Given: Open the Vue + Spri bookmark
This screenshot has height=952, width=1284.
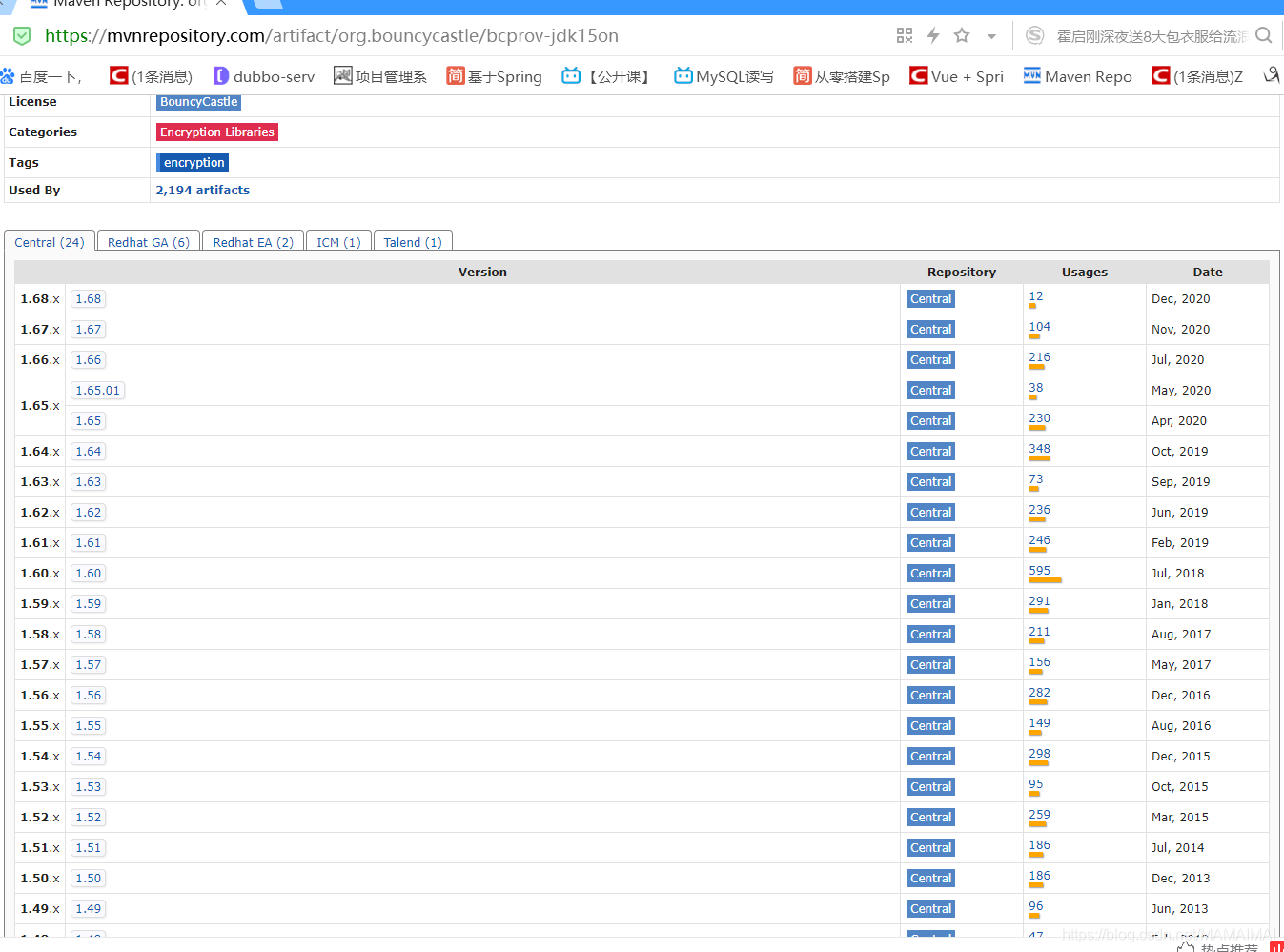Looking at the screenshot, I should [956, 76].
